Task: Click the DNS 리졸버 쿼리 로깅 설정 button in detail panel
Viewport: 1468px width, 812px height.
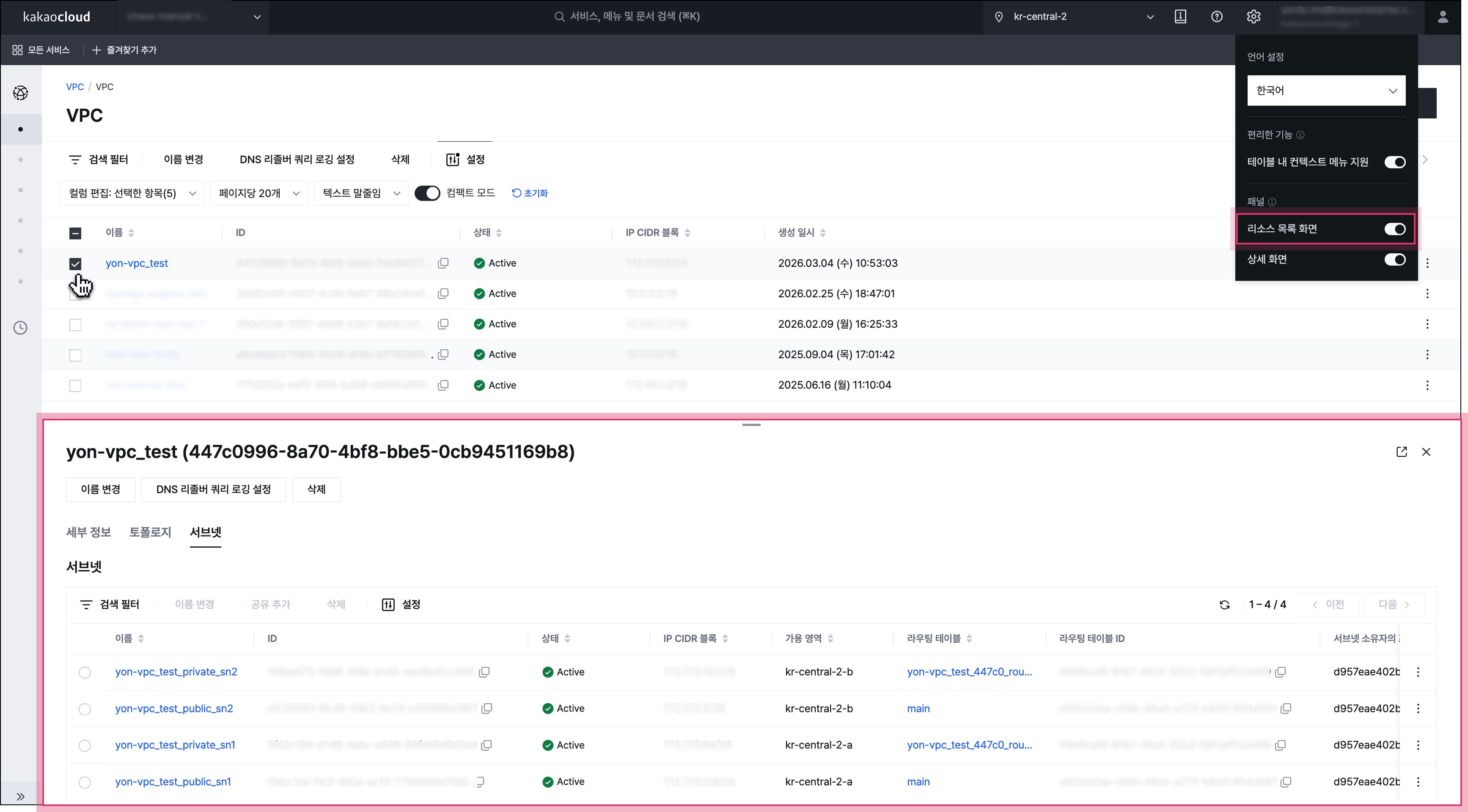Action: pyautogui.click(x=213, y=489)
